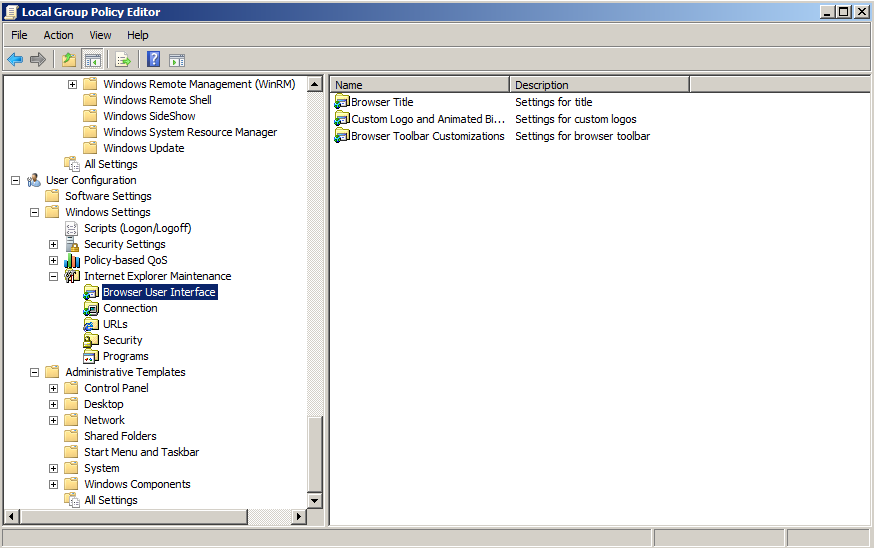
Task: Sort by the Name column header
Action: tap(420, 85)
